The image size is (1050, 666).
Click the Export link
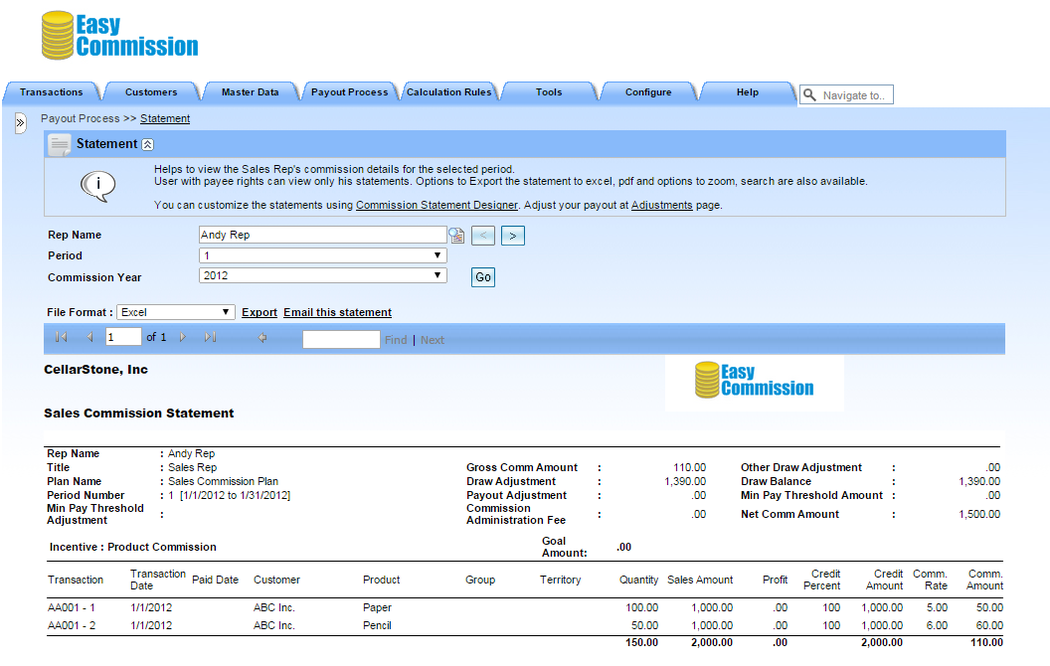tap(259, 313)
